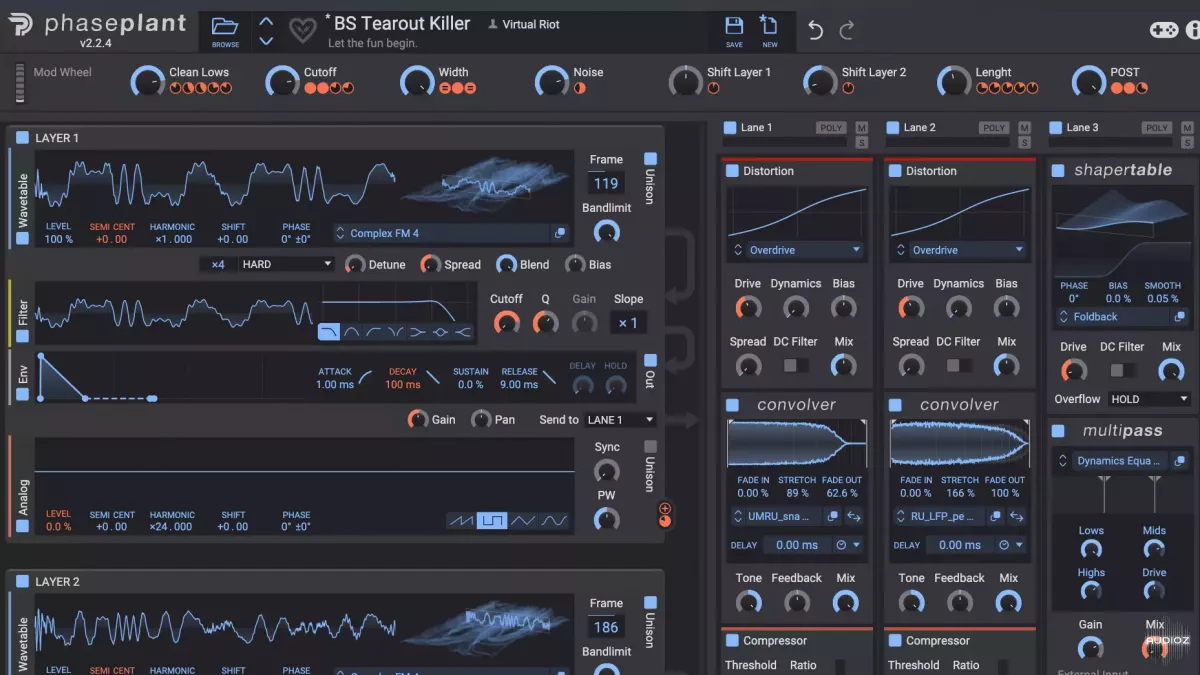Open Send to LANE 1 dropdown
Screen dimensions: 1200x675
[621, 420]
